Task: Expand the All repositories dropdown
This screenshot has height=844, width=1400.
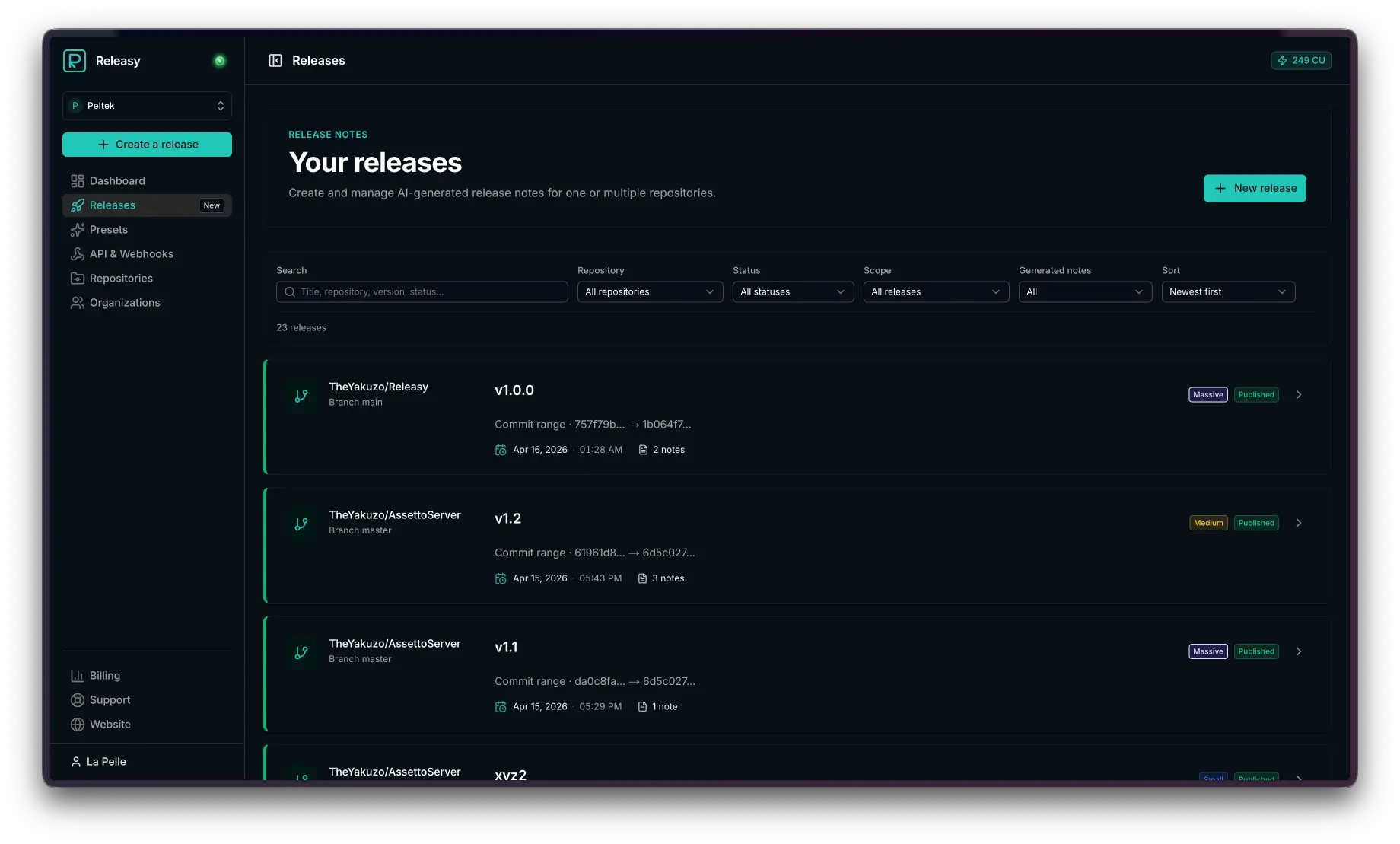Action: tap(650, 292)
